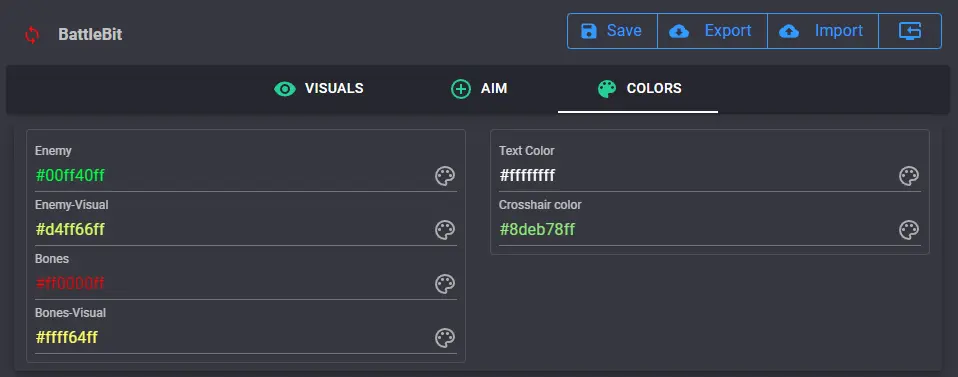Import settings with the Import button
Screen dimensions: 958x377
[x=823, y=31]
